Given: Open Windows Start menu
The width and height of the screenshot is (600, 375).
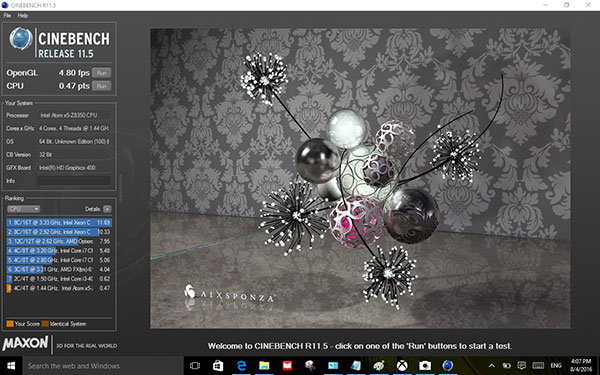Looking at the screenshot, I should [x=11, y=366].
